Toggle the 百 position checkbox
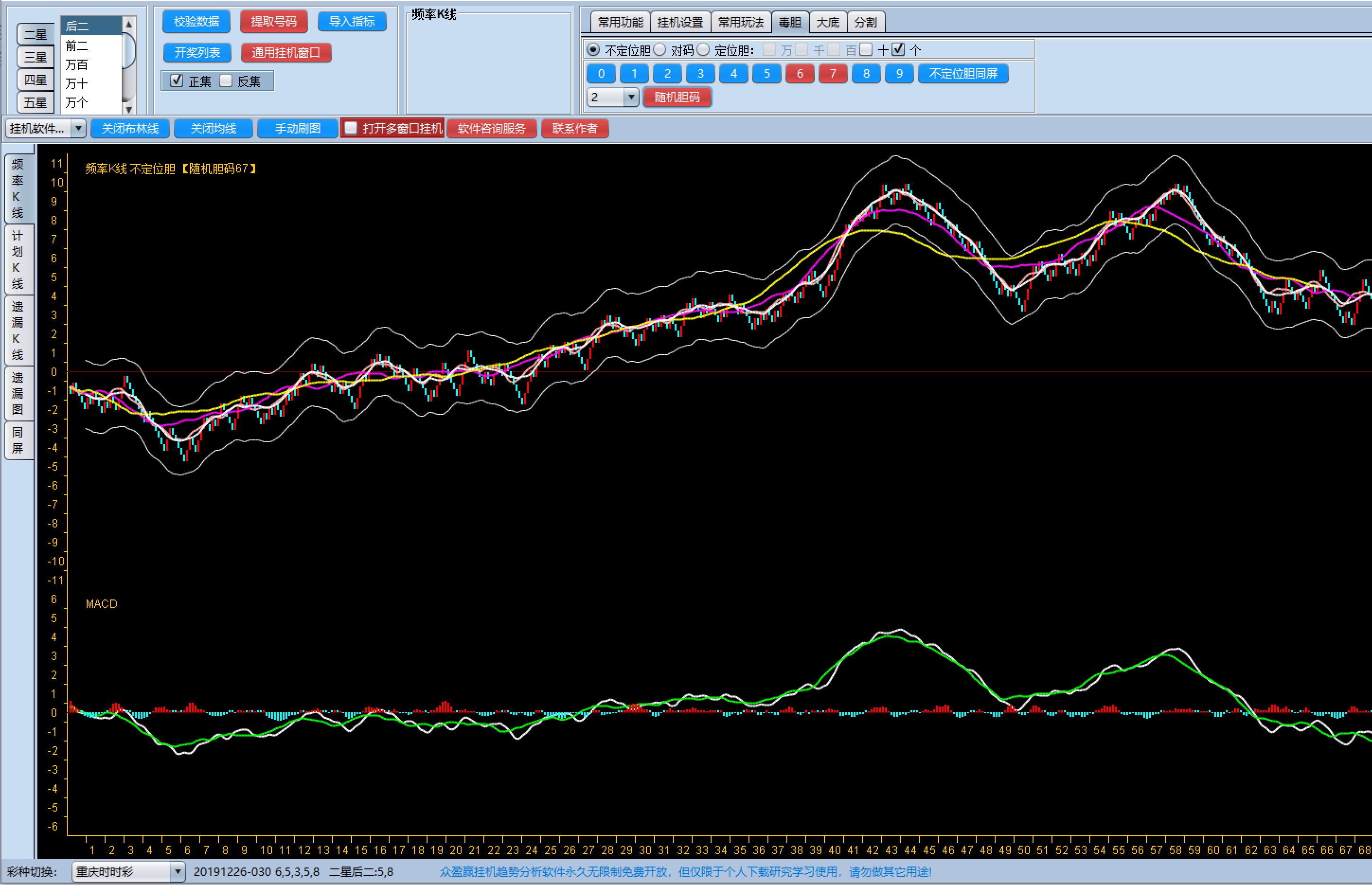This screenshot has height=885, width=1372. (x=834, y=49)
